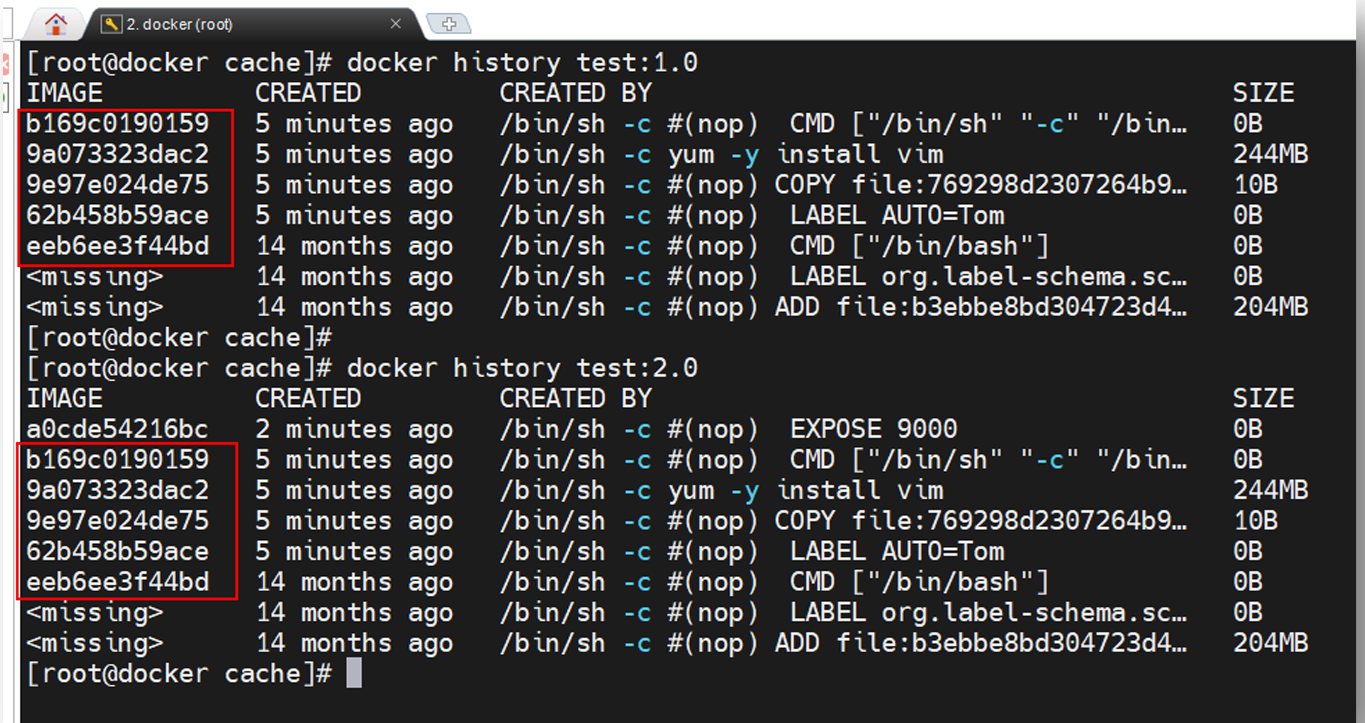Click image ID a0cde54216bc in terminal
The height and width of the screenshot is (723, 1365).
(x=118, y=429)
